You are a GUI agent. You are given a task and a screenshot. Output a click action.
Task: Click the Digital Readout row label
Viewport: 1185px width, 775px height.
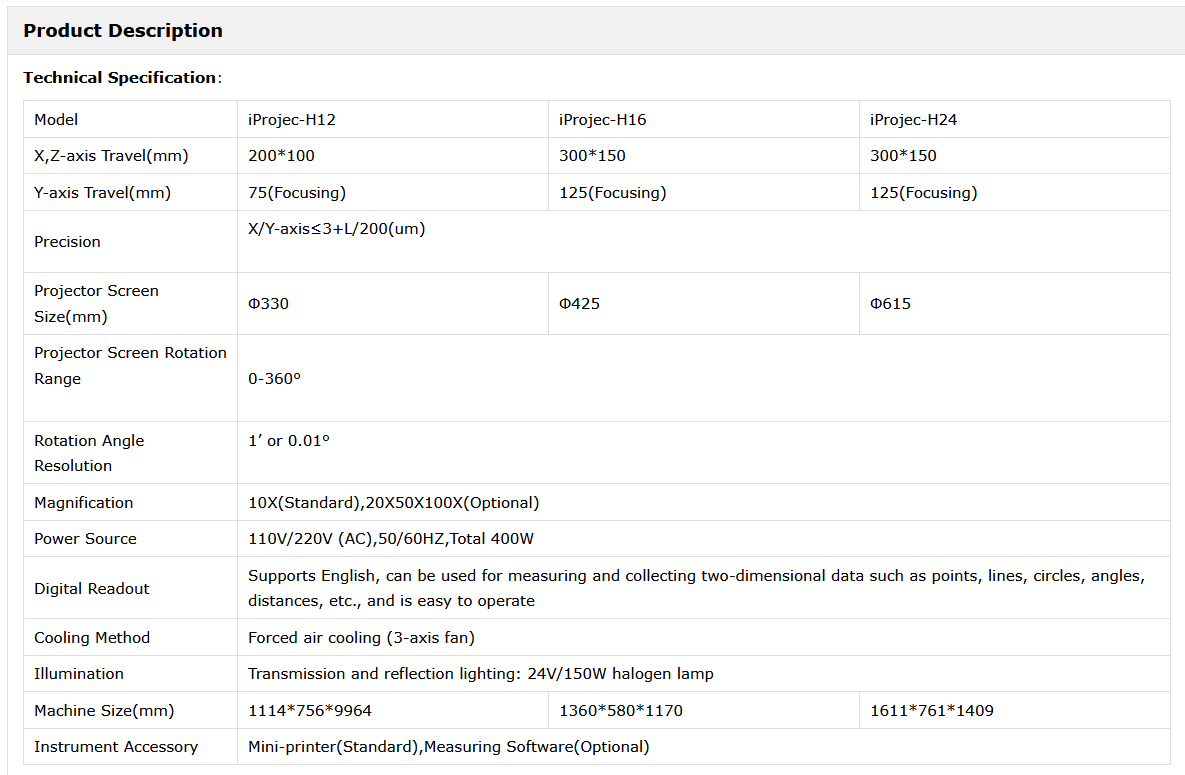point(92,589)
